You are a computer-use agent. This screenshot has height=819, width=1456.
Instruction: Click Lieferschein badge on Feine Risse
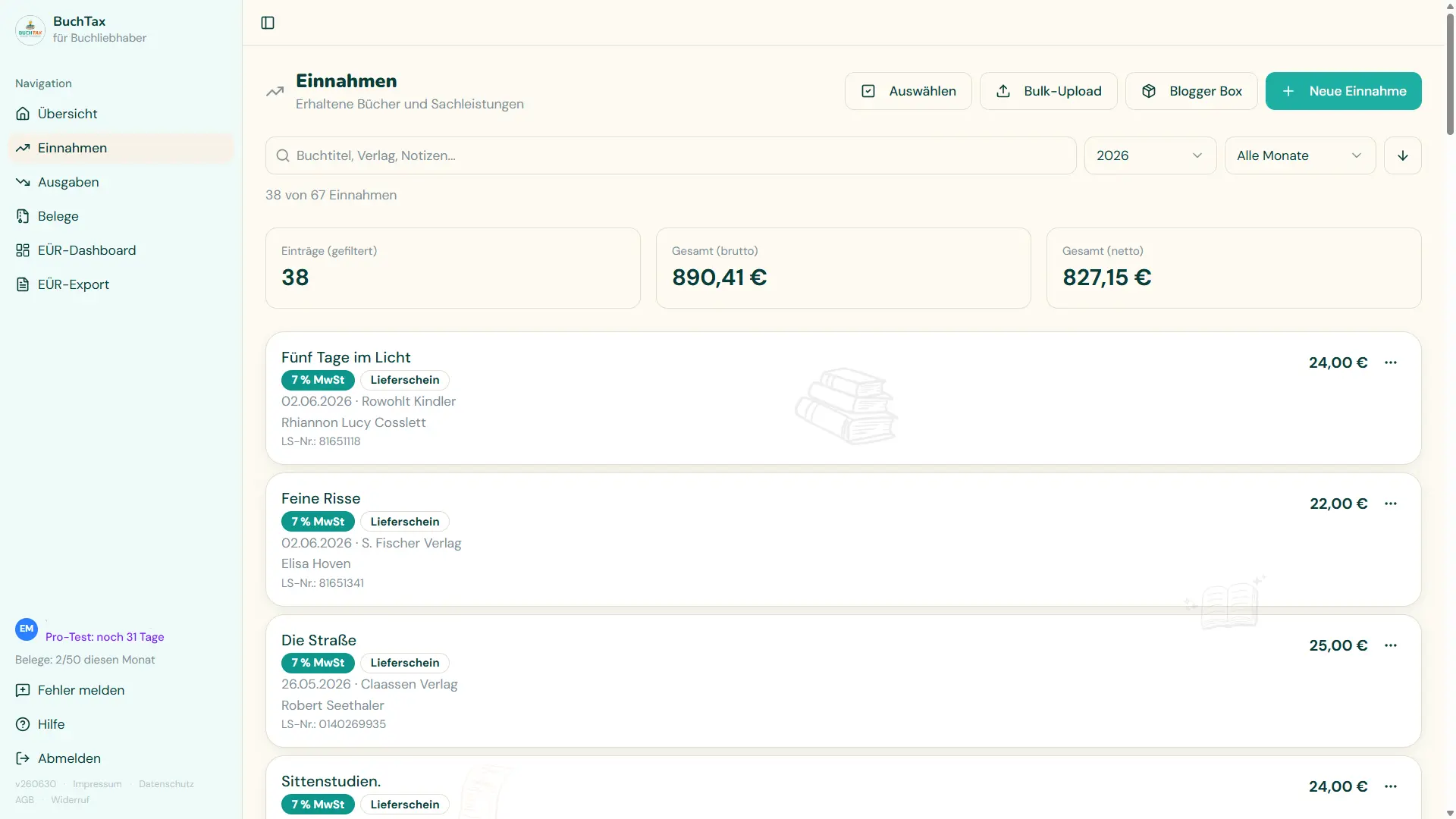(405, 522)
